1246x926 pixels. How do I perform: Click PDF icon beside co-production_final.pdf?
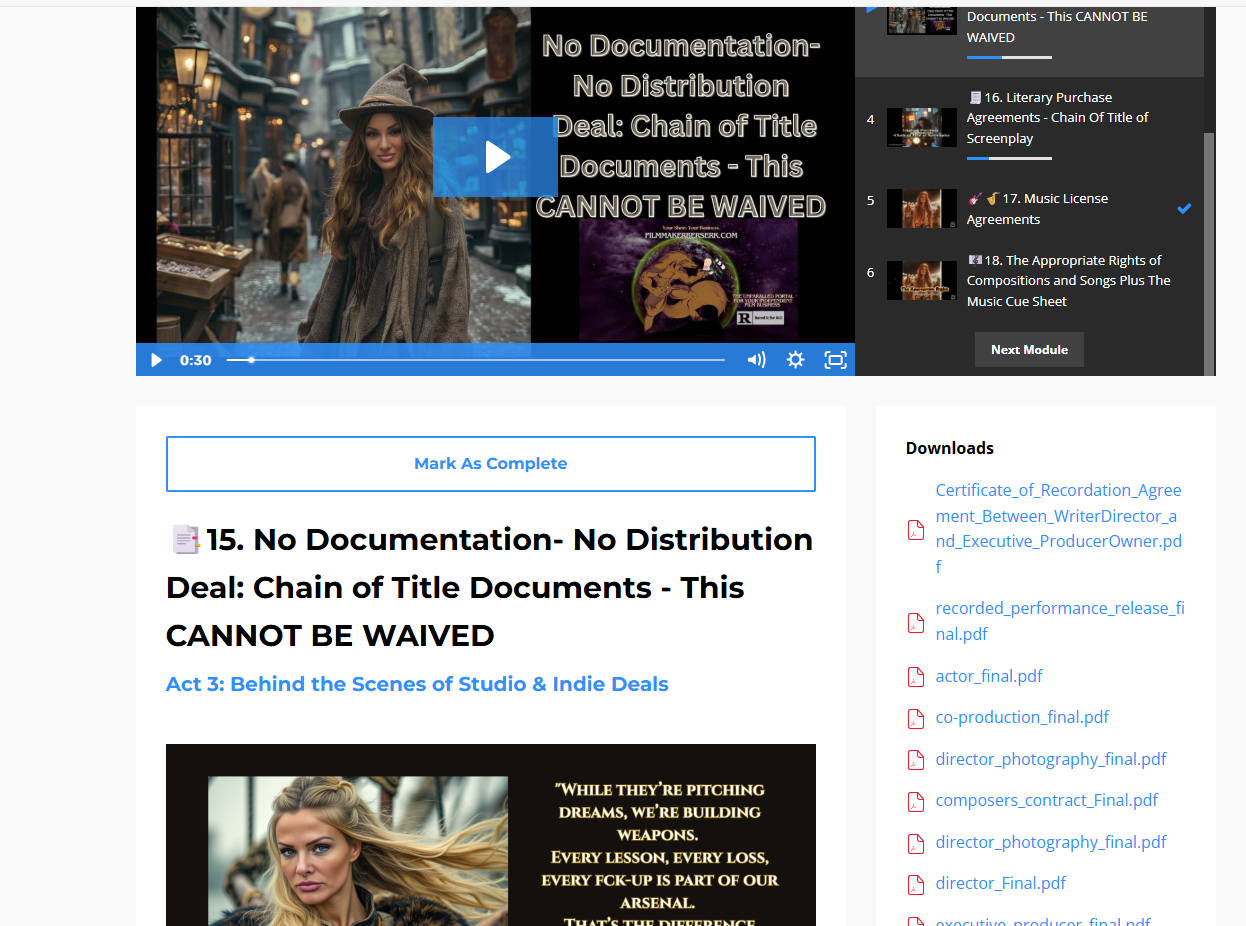coord(915,718)
